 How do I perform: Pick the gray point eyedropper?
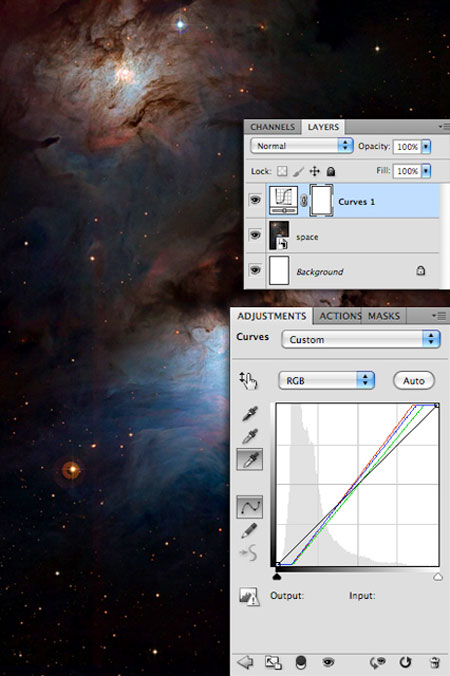(x=250, y=436)
